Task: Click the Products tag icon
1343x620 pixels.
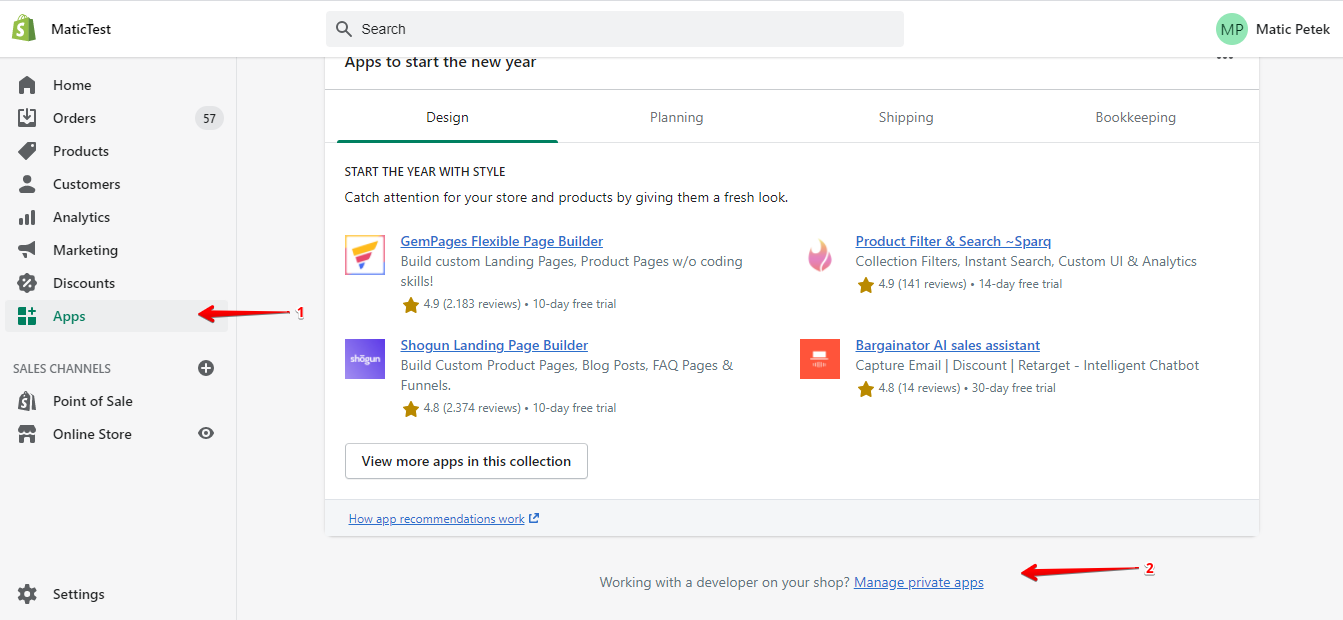Action: point(27,151)
